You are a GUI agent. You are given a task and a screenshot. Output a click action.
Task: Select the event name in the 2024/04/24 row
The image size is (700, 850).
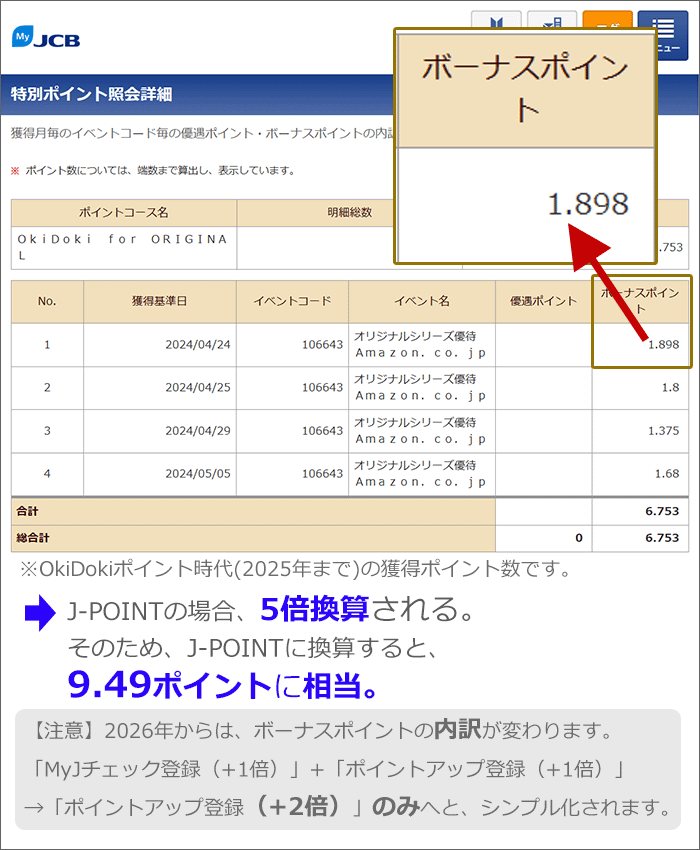422,345
